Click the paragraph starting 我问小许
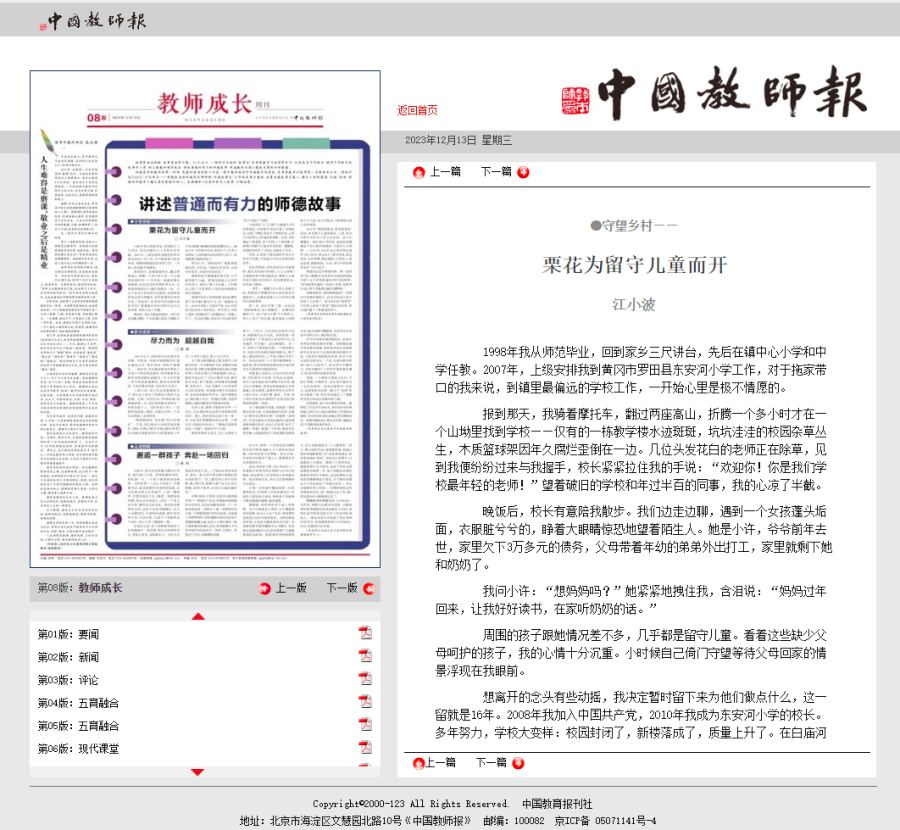Viewport: 900px width, 830px height. point(631,600)
